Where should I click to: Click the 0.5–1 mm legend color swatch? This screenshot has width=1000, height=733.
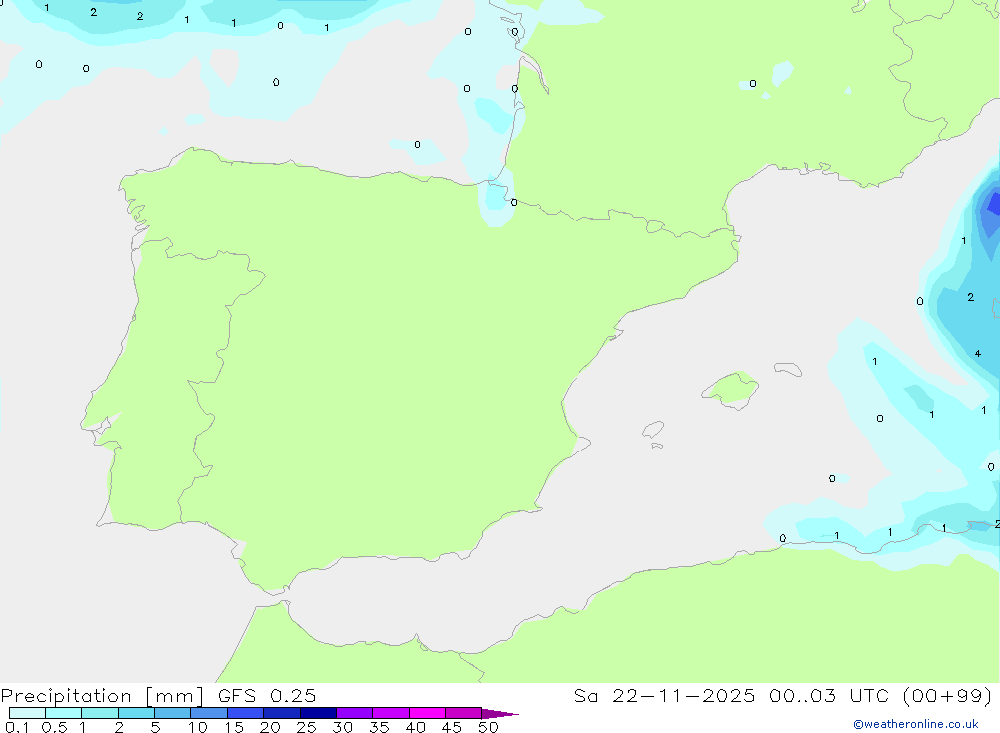click(64, 713)
